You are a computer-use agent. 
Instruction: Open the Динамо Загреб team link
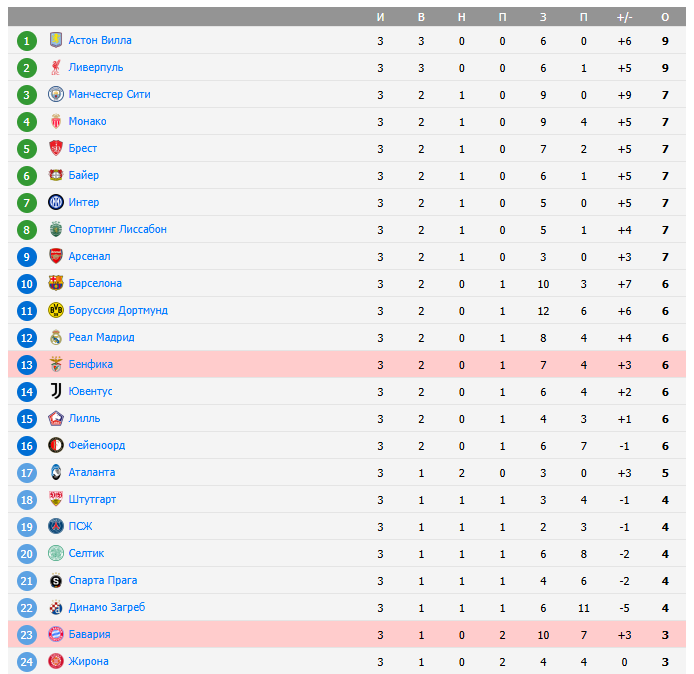(x=106, y=607)
